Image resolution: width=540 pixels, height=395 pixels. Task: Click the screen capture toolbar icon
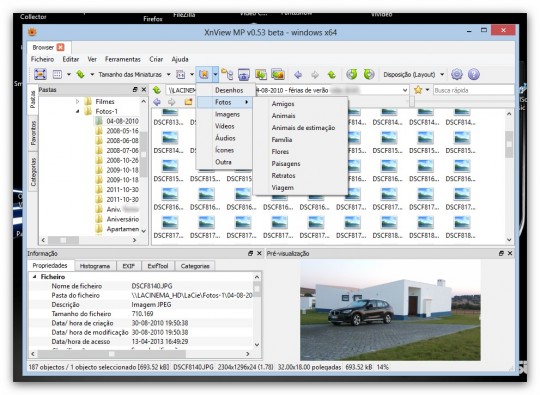point(243,74)
